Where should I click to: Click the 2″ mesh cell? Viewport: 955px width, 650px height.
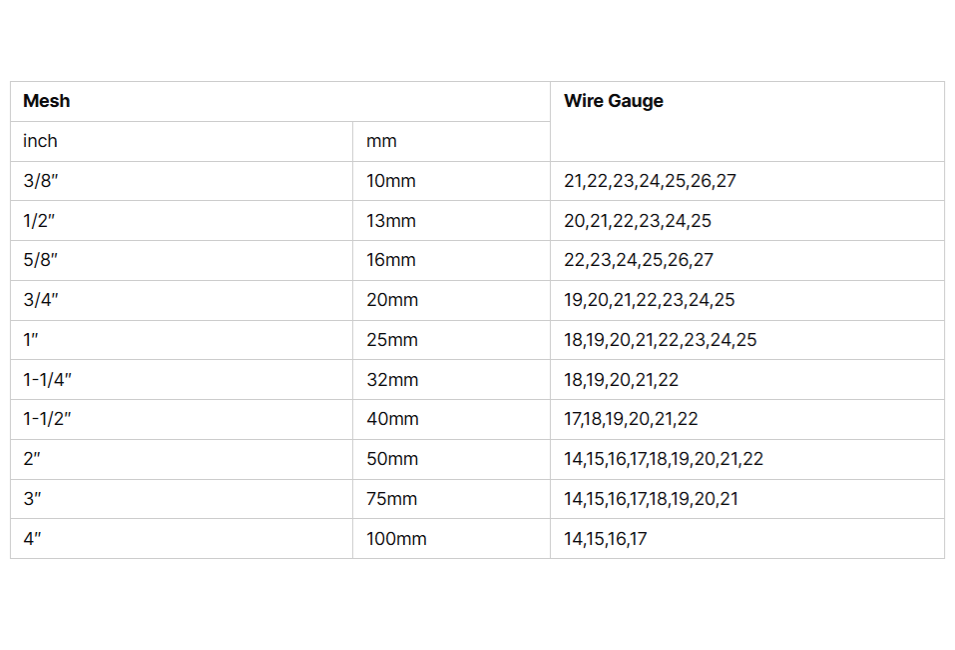tap(181, 459)
